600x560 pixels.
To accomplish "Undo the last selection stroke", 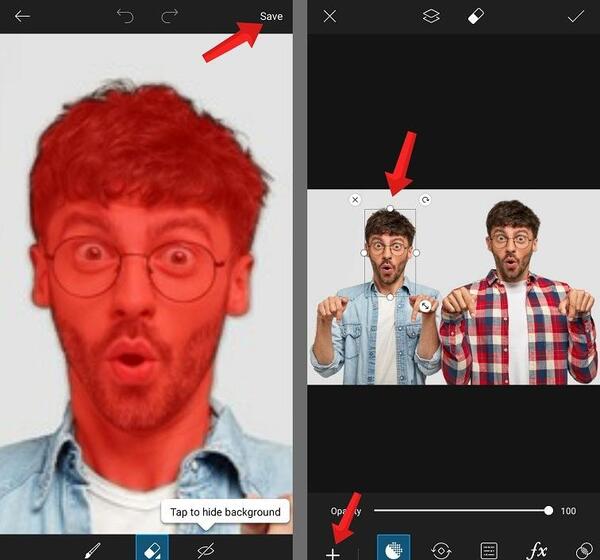I will 125,16.
